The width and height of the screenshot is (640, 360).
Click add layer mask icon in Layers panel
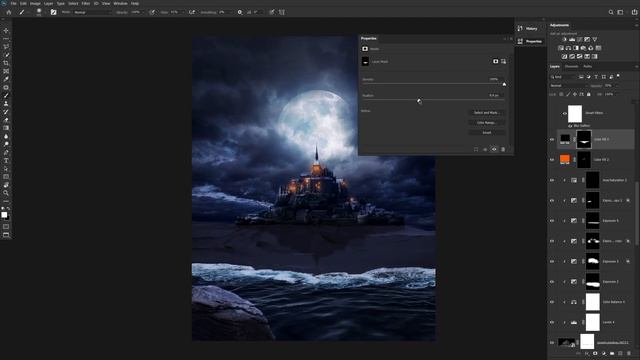tap(595, 353)
